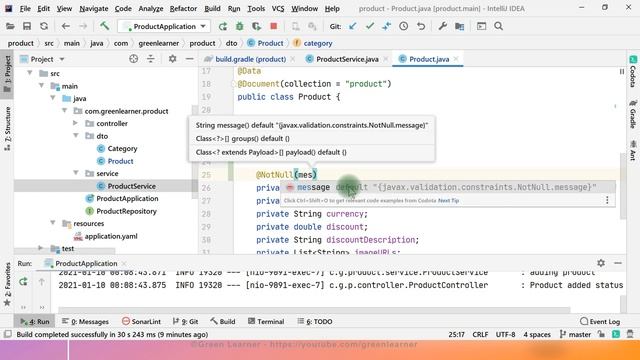Click master branch in status bar
This screenshot has width=640, height=360.
coord(575,334)
